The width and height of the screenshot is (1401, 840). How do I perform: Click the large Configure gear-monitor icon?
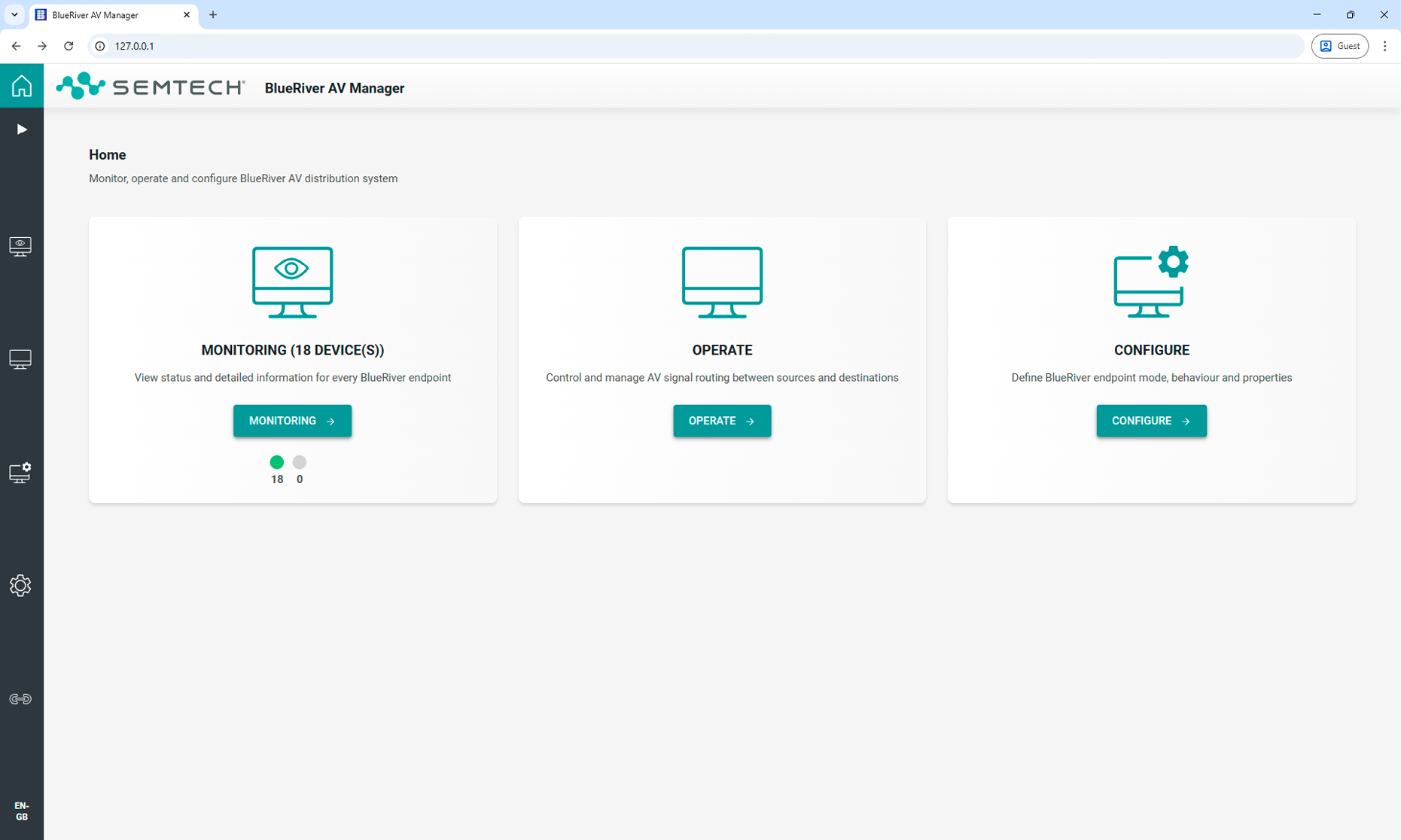coord(1150,282)
